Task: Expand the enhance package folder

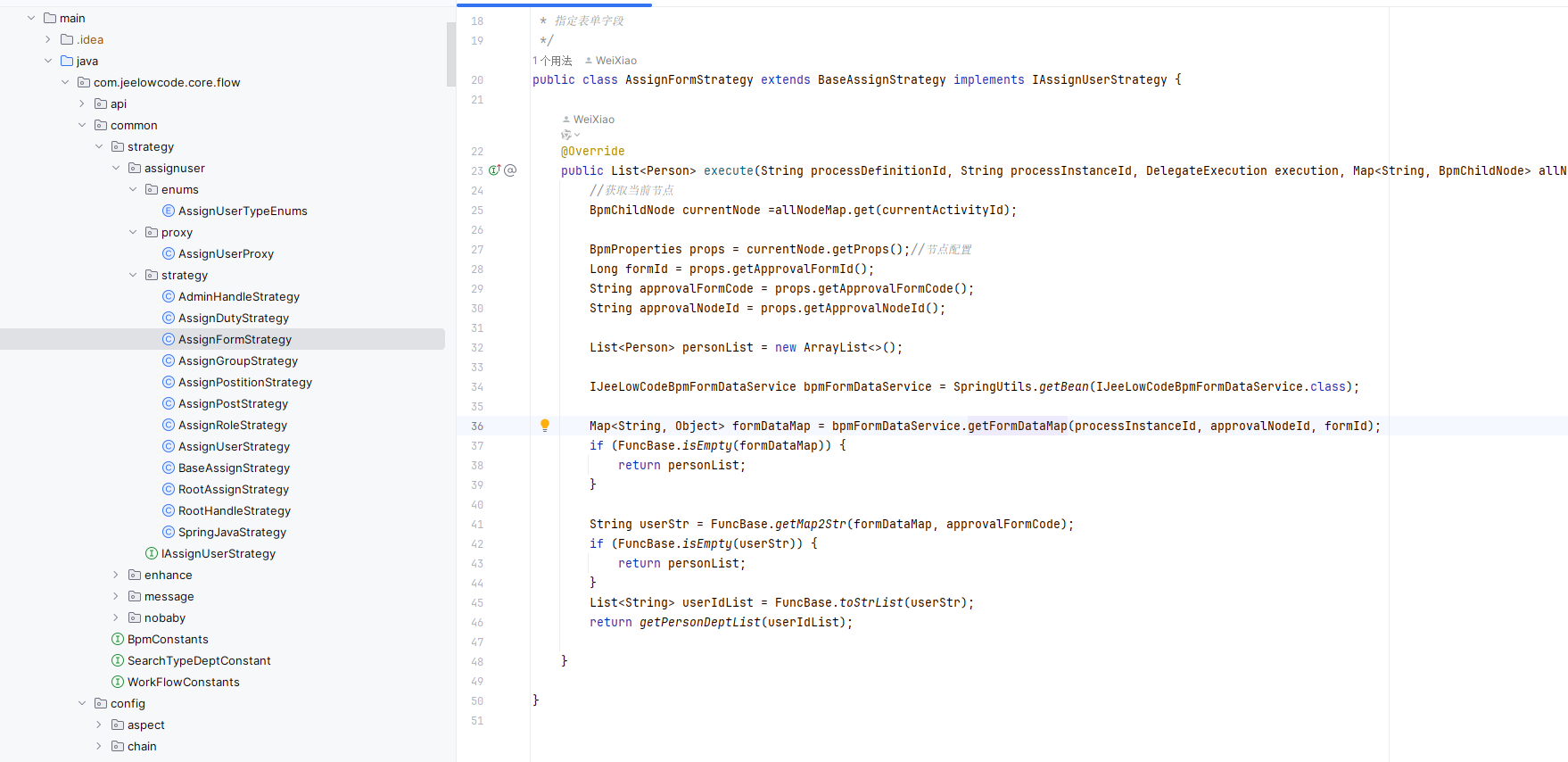Action: (116, 576)
